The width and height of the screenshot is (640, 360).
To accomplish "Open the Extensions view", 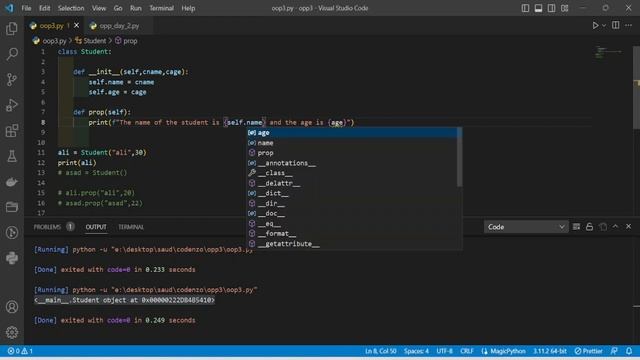I will (x=12, y=131).
